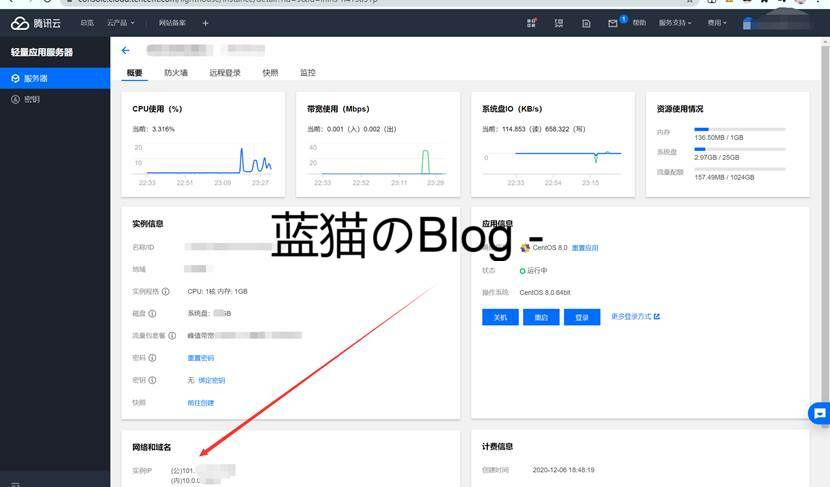The height and width of the screenshot is (487, 830).
Task: Switch to the 监控 tab
Action: 308,73
